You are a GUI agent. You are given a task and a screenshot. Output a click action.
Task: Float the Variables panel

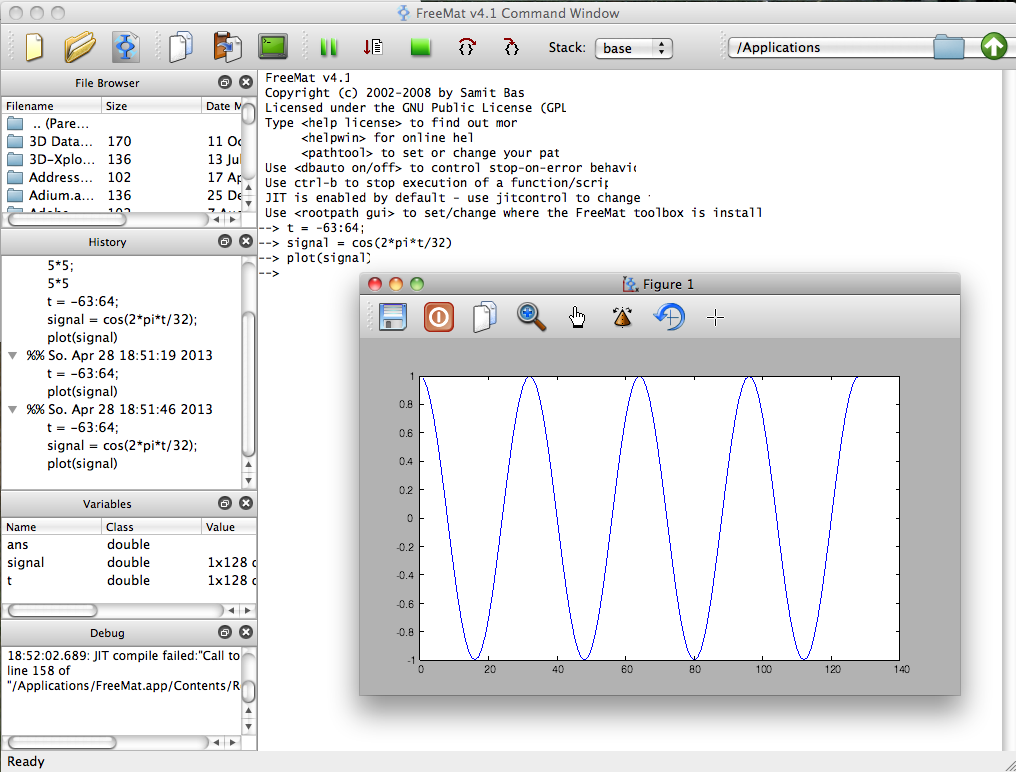[225, 503]
